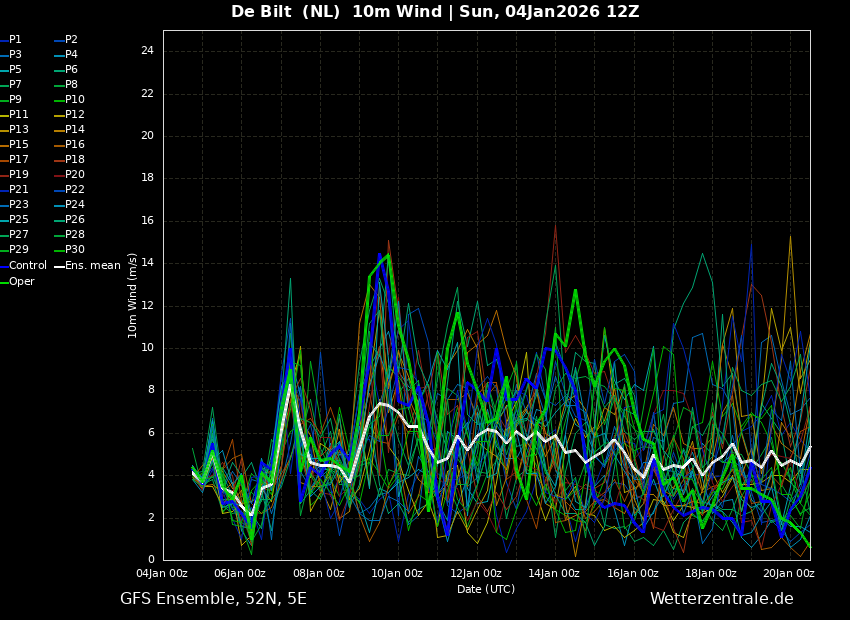Click the 06Jan 00z date label
The width and height of the screenshot is (850, 620).
pyautogui.click(x=240, y=574)
